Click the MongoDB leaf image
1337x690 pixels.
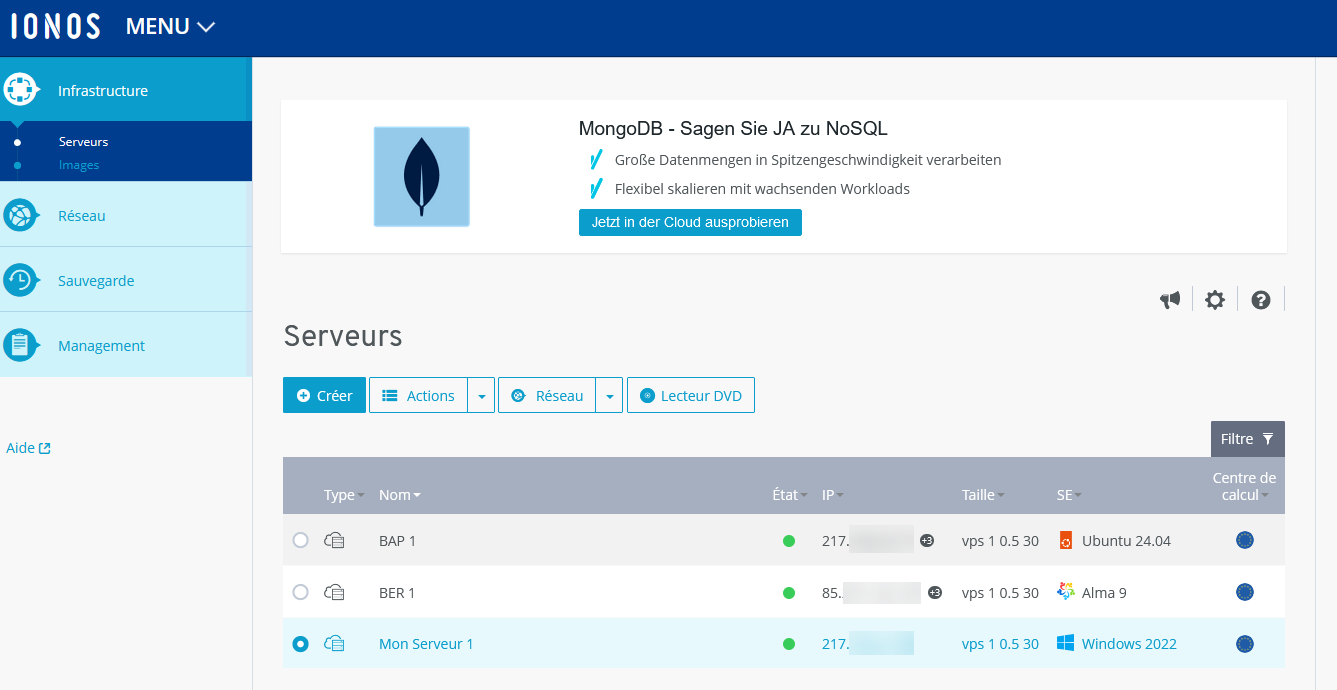421,176
